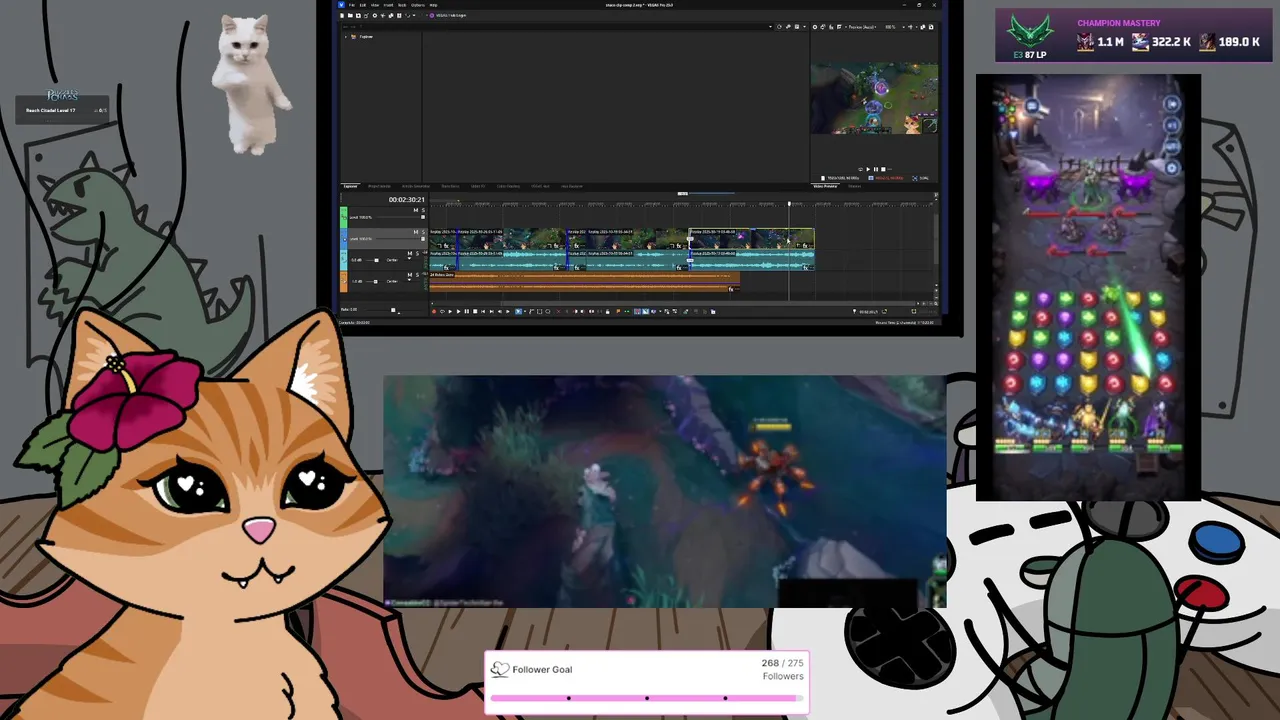The image size is (1280, 720).
Task: Click Pause in the timeline transport bar
Action: point(467,311)
